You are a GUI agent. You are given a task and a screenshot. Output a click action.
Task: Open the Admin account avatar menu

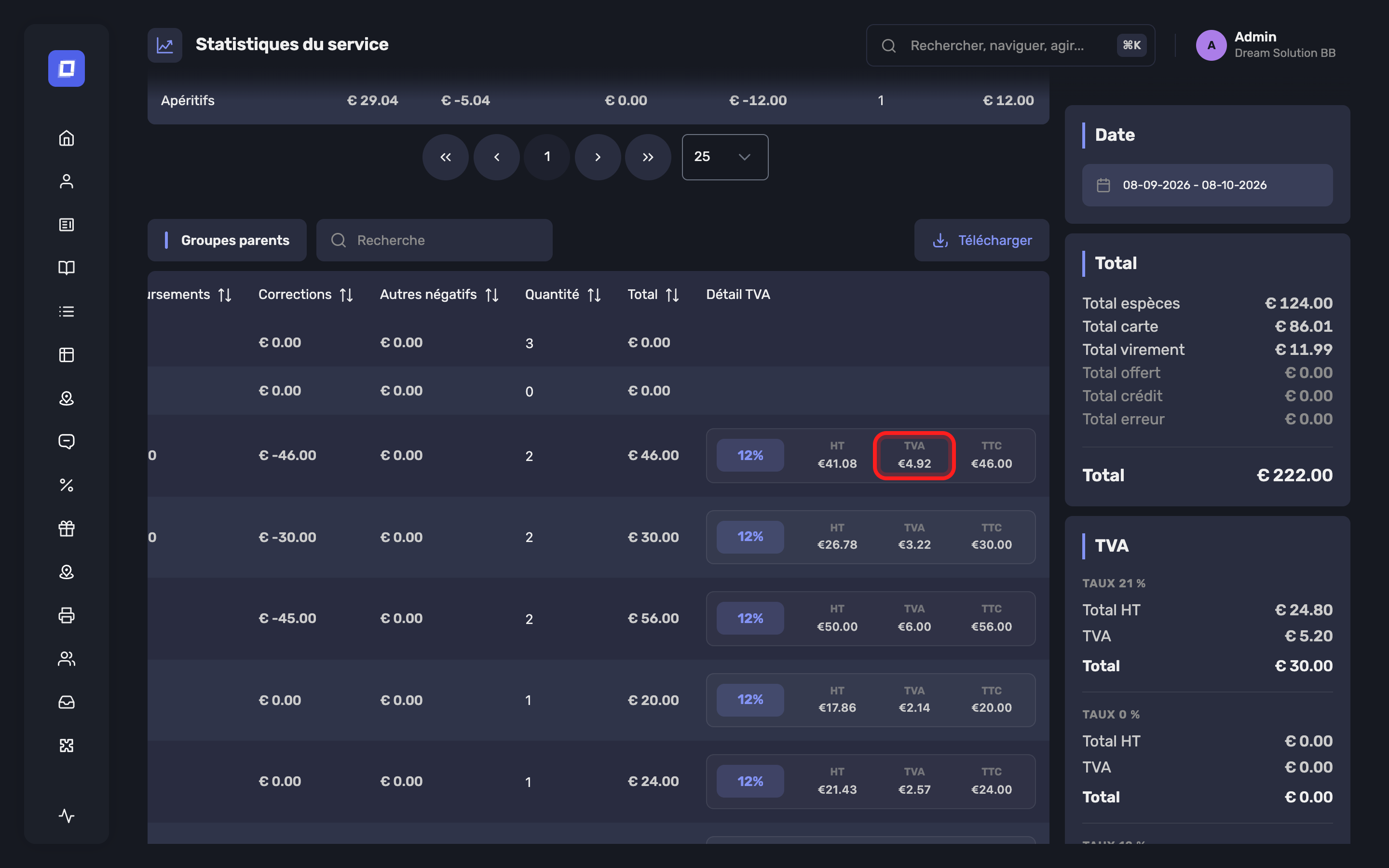[x=1211, y=45]
